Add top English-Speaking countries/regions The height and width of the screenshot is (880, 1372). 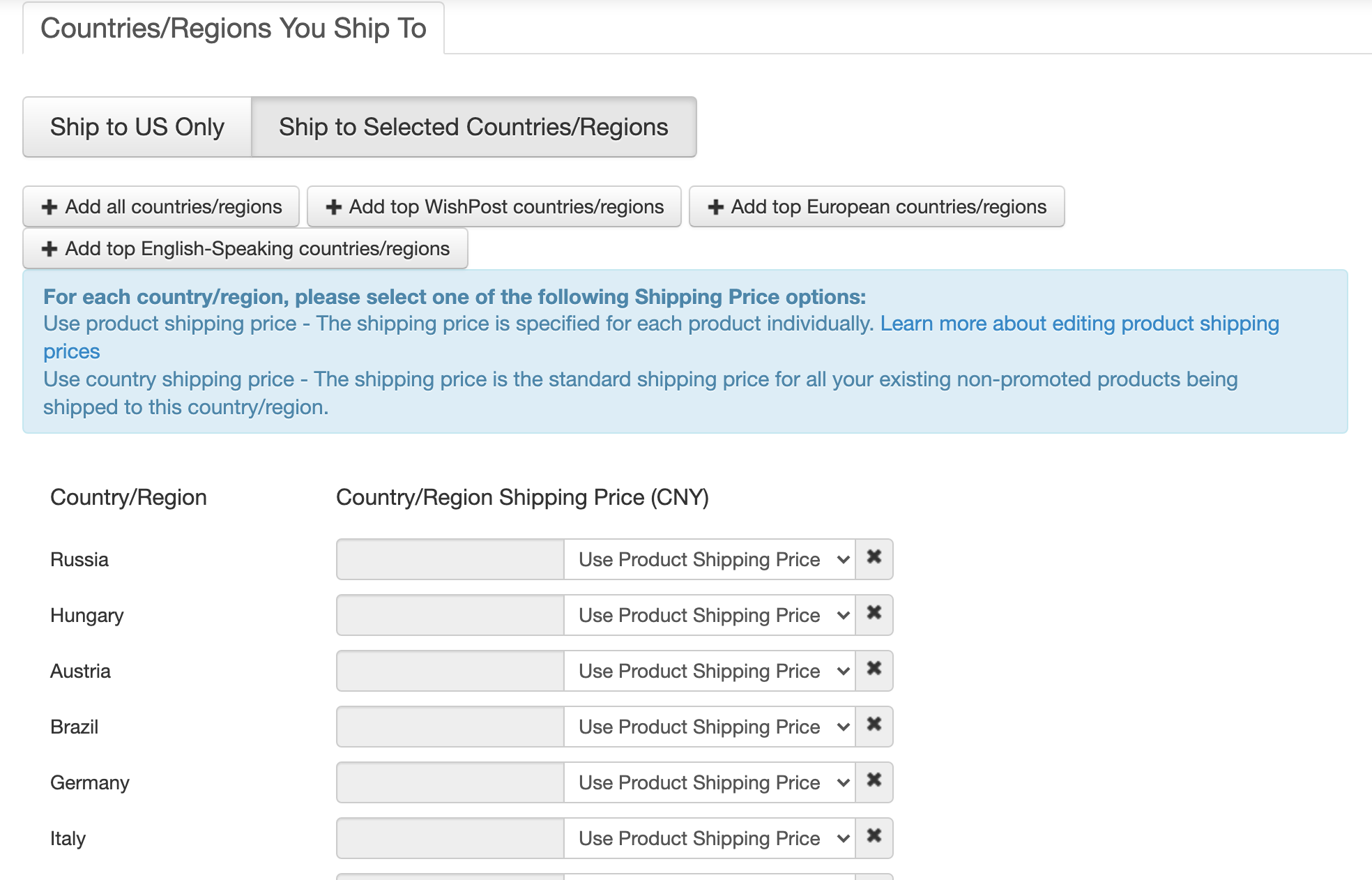click(245, 249)
